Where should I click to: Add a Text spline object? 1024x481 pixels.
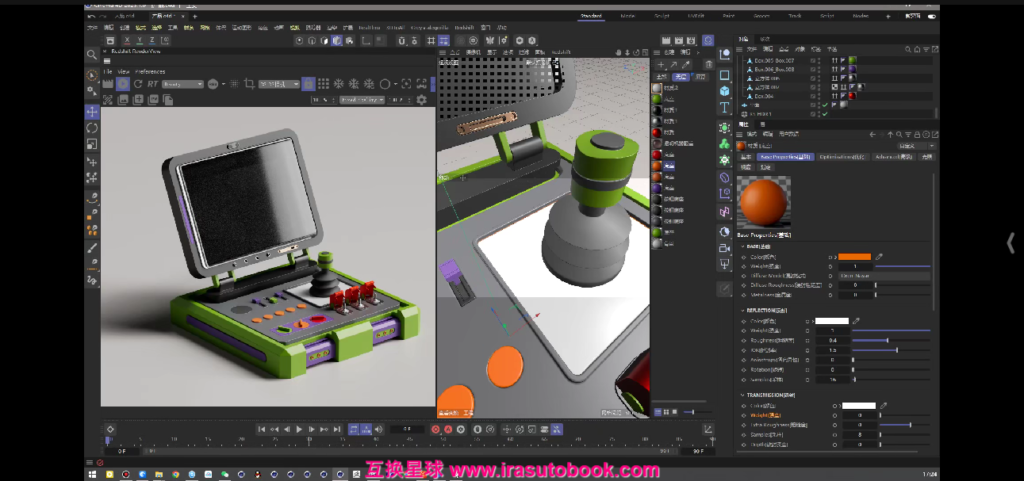click(x=724, y=108)
